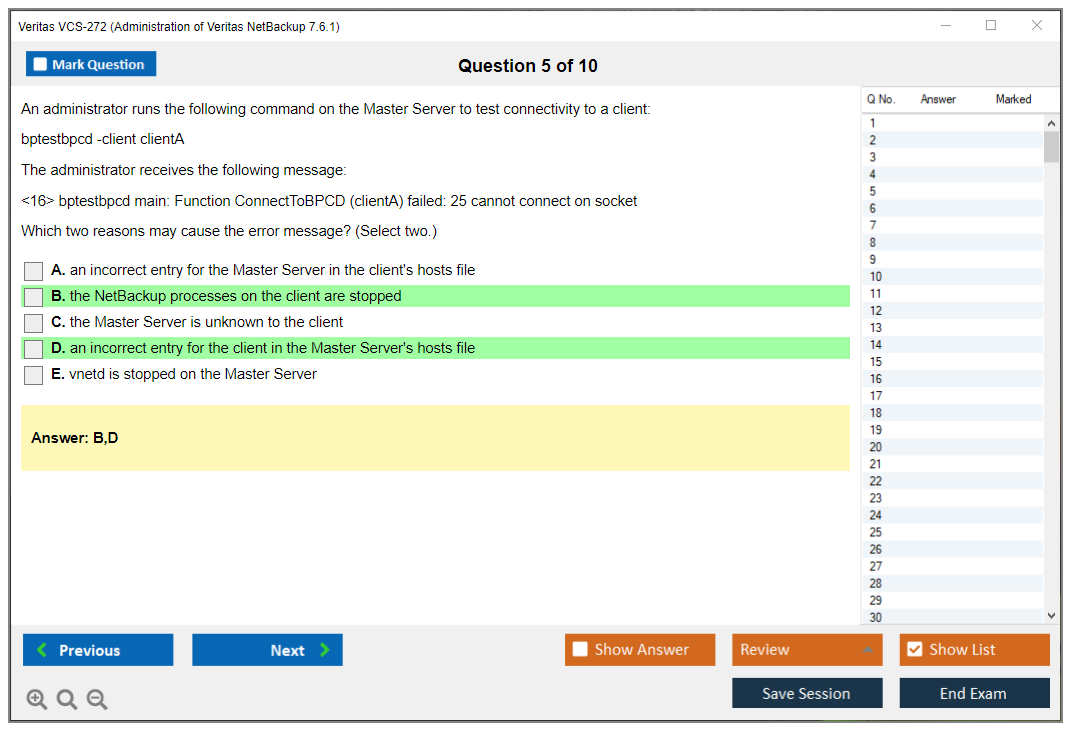The width and height of the screenshot is (1075, 735).
Task: Toggle the Mark Question checkbox
Action: click(x=91, y=64)
